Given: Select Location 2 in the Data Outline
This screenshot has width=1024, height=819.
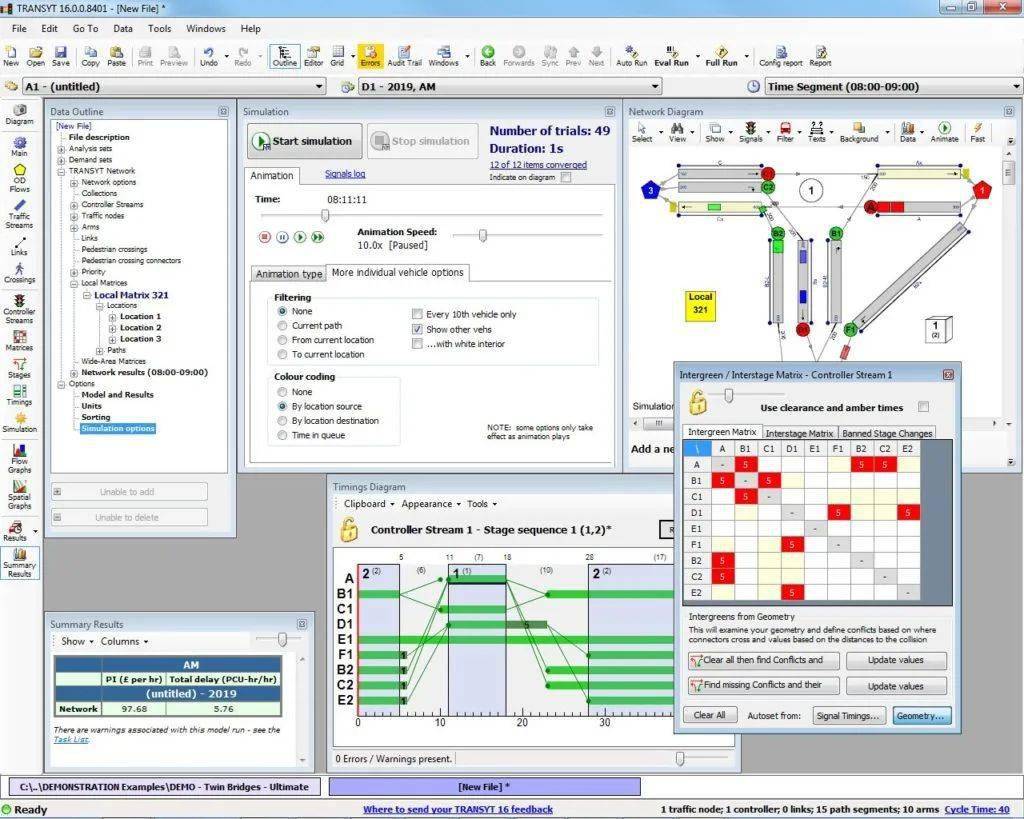Looking at the screenshot, I should click(x=140, y=328).
